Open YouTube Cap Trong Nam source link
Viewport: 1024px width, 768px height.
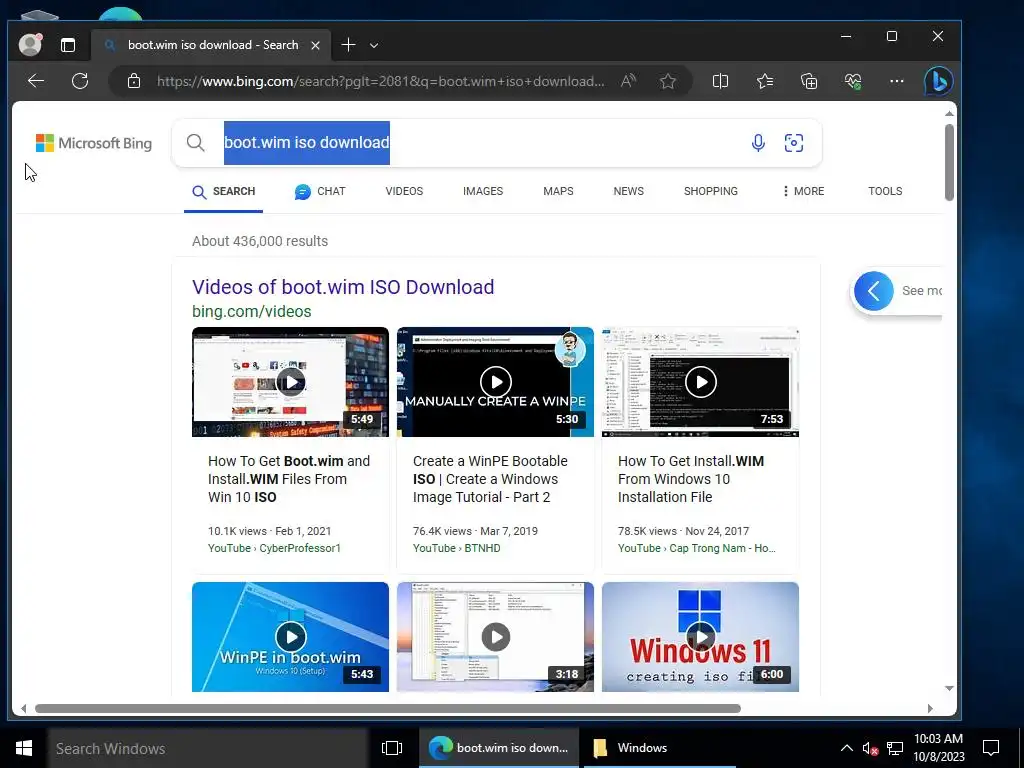pyautogui.click(x=697, y=548)
